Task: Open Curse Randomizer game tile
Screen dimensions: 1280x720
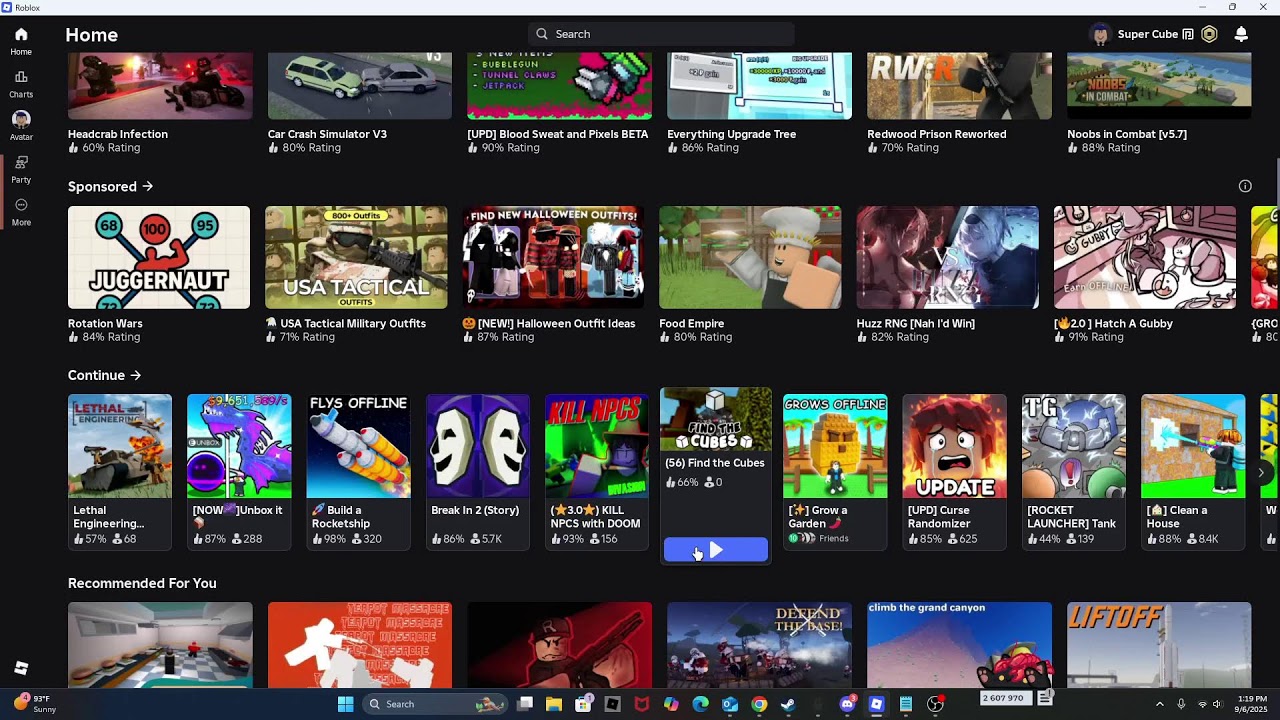Action: [x=955, y=472]
